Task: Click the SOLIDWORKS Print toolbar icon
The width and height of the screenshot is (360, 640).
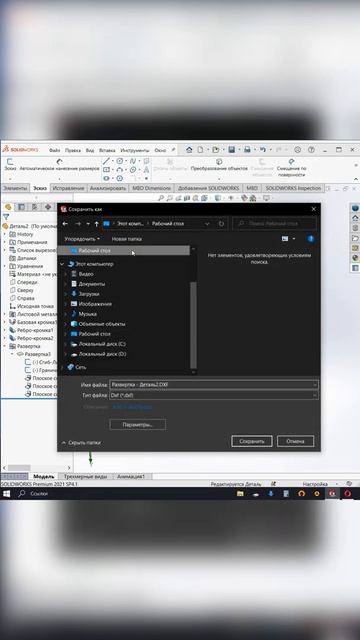Action: click(247, 150)
